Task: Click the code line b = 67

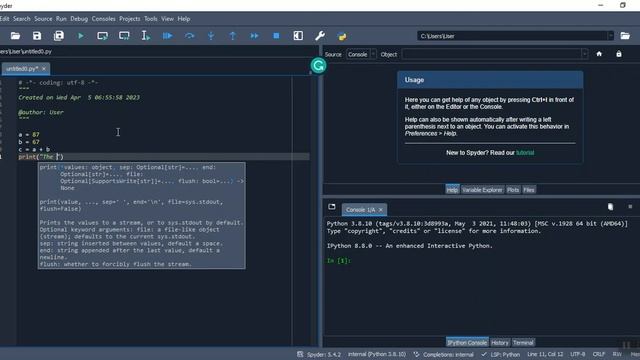Action: (x=29, y=142)
